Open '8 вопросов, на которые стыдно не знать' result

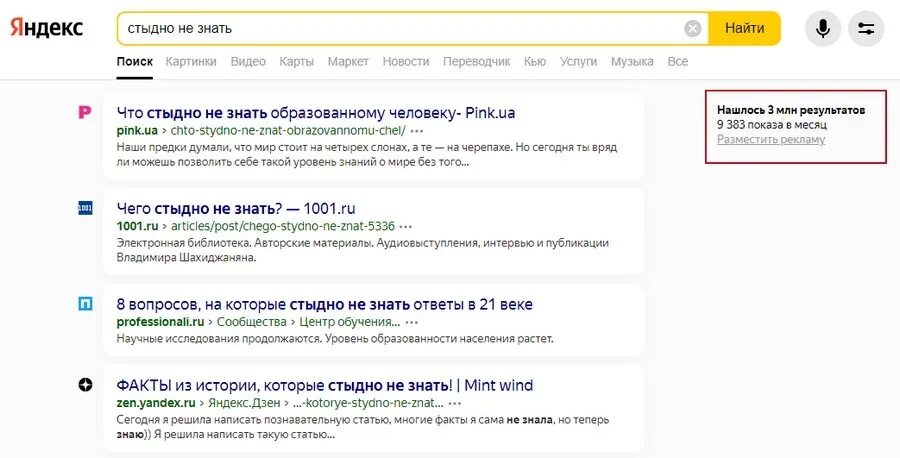coord(324,304)
